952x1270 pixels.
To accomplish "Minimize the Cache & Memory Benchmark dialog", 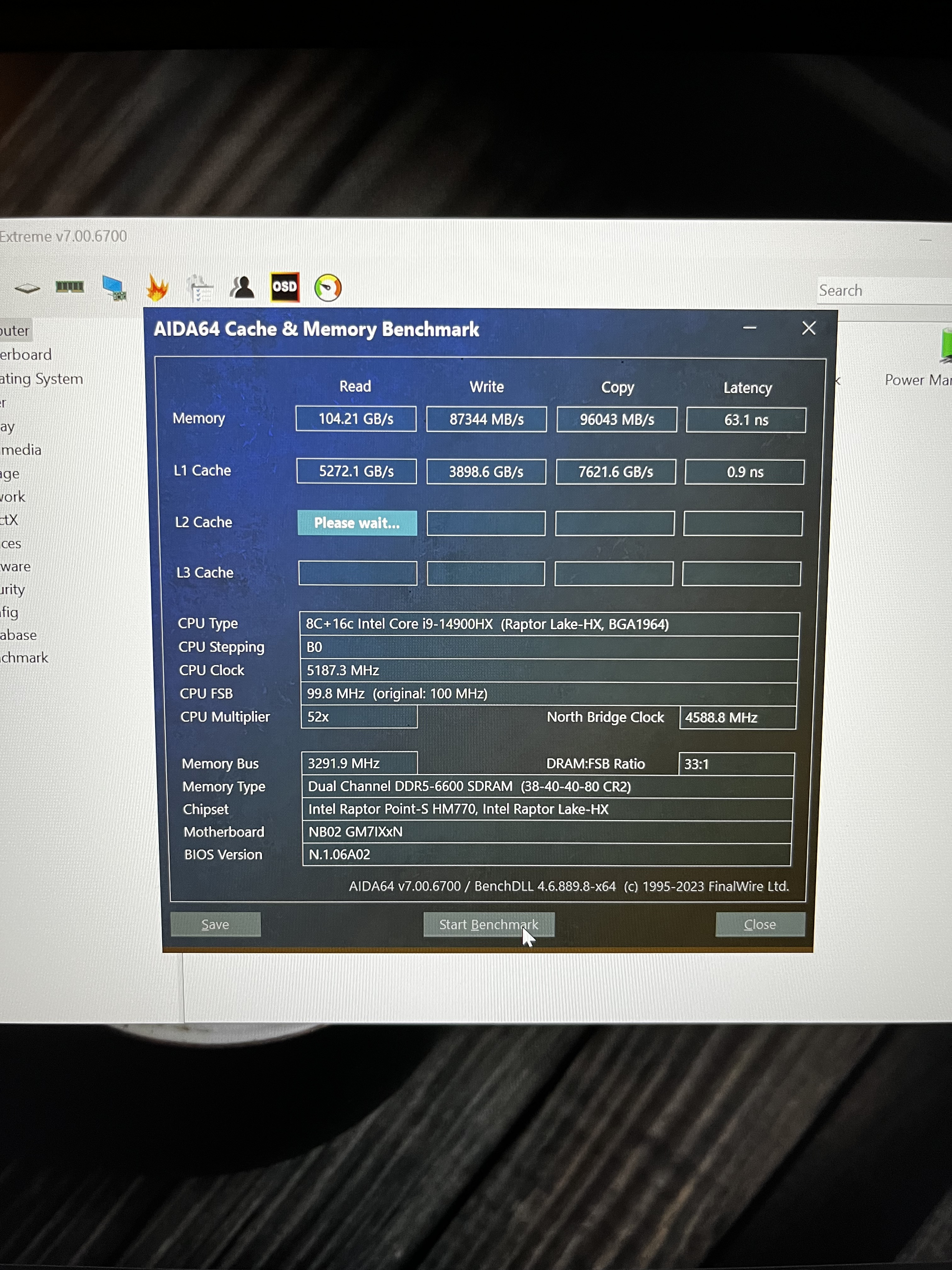I will (750, 328).
